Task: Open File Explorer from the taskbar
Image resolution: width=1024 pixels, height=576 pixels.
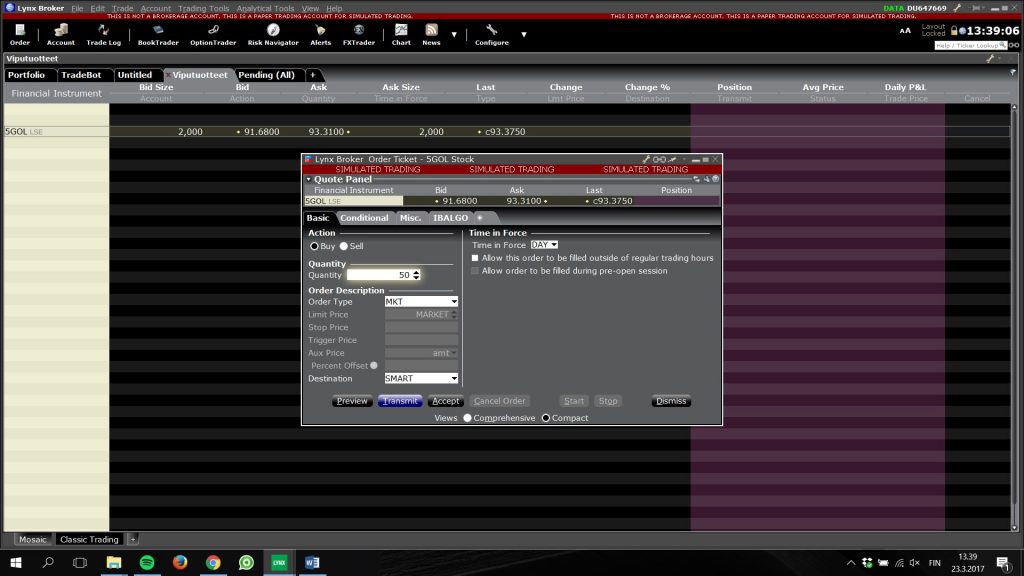Action: 114,562
